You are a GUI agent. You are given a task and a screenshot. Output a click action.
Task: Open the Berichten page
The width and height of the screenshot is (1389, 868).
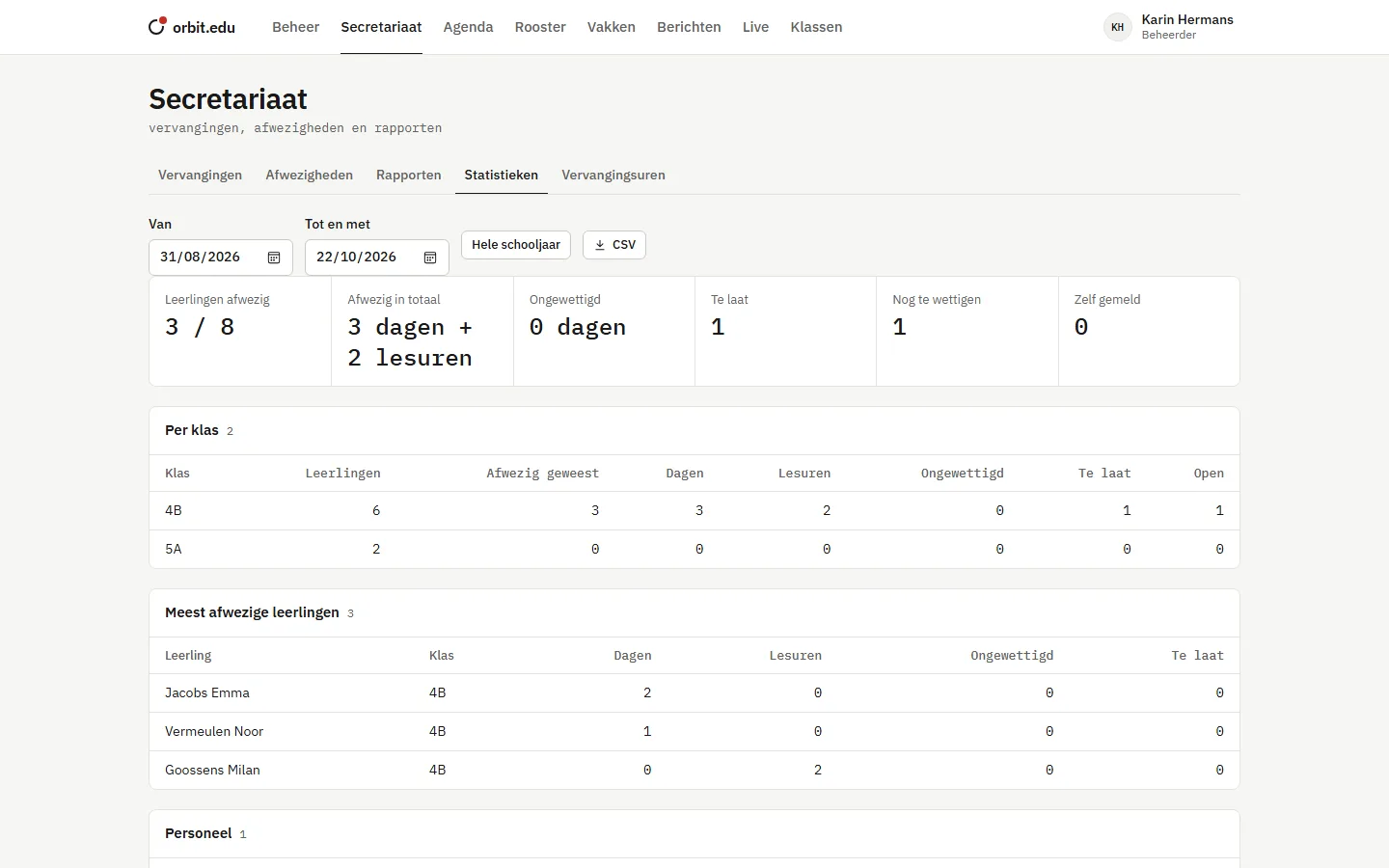click(x=689, y=27)
